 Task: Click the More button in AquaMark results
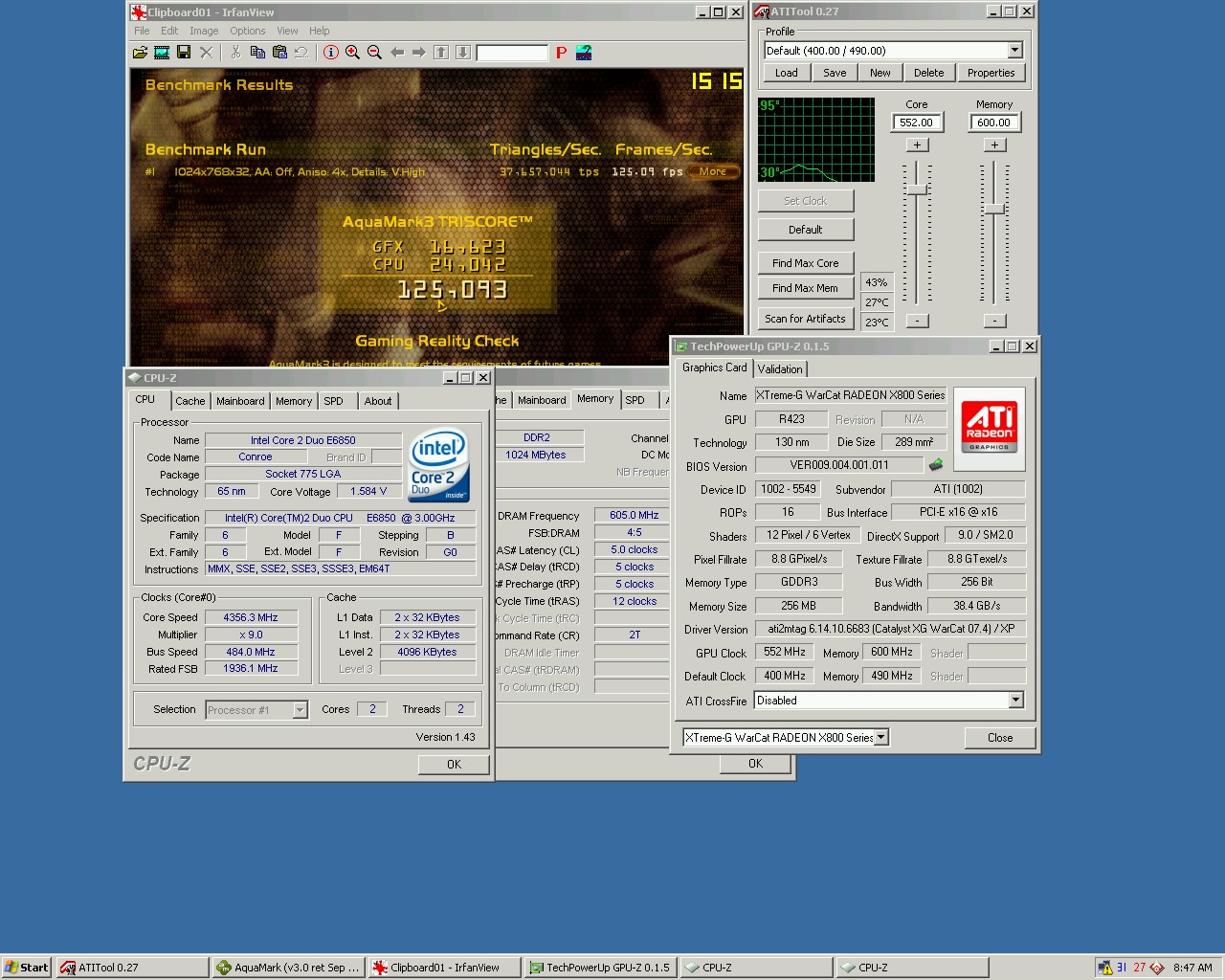(x=713, y=172)
